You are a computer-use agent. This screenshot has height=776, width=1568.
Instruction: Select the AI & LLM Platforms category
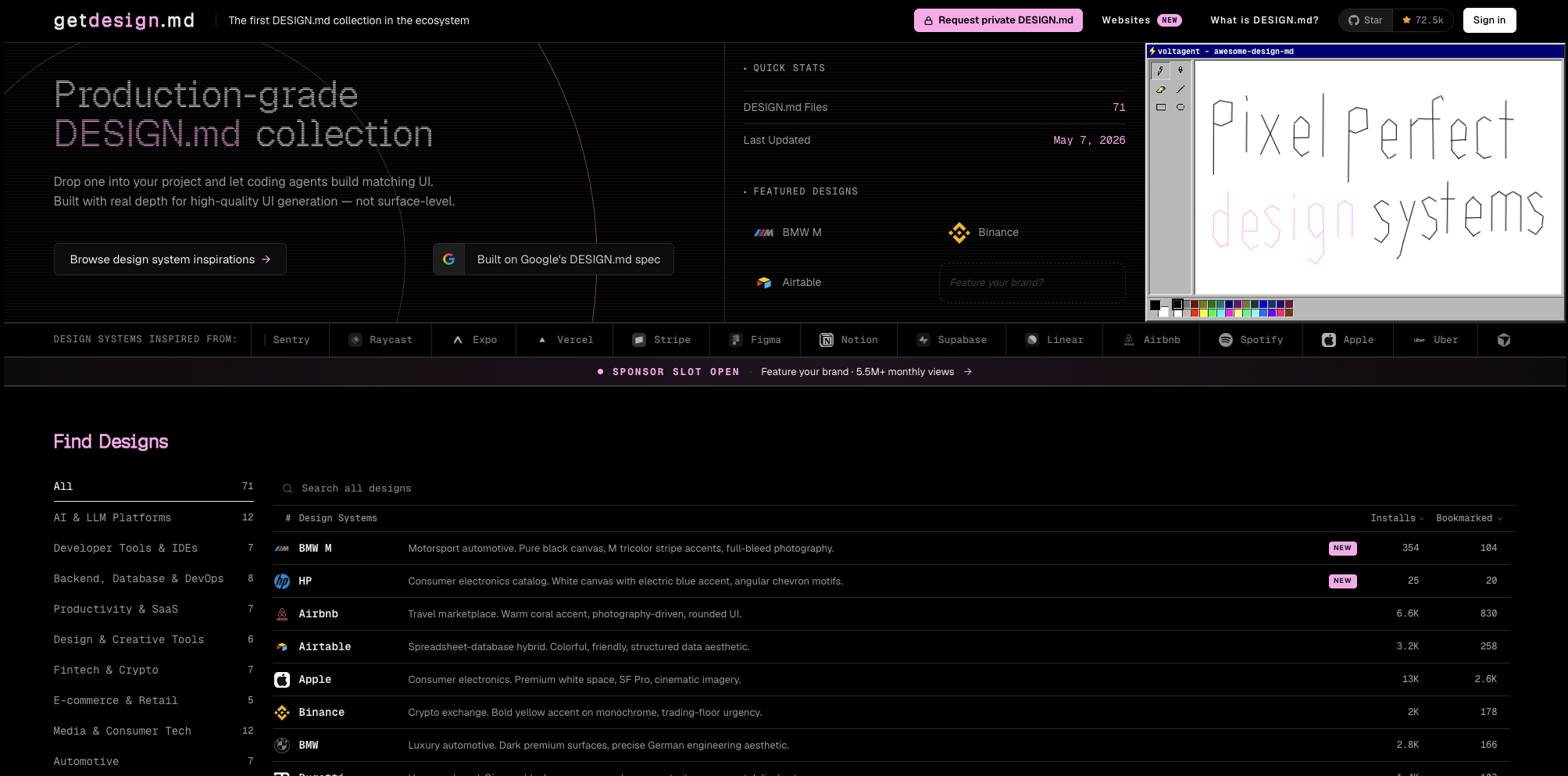point(153,517)
